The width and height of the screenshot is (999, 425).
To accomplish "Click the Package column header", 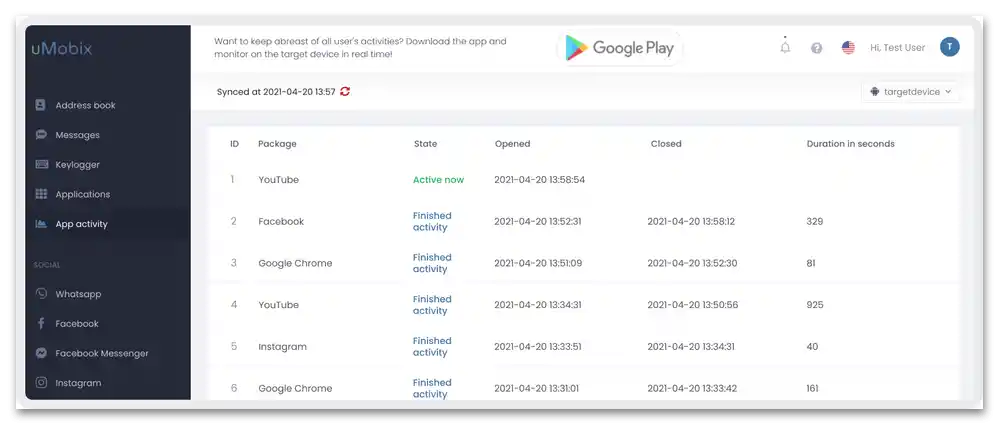I will (x=277, y=144).
